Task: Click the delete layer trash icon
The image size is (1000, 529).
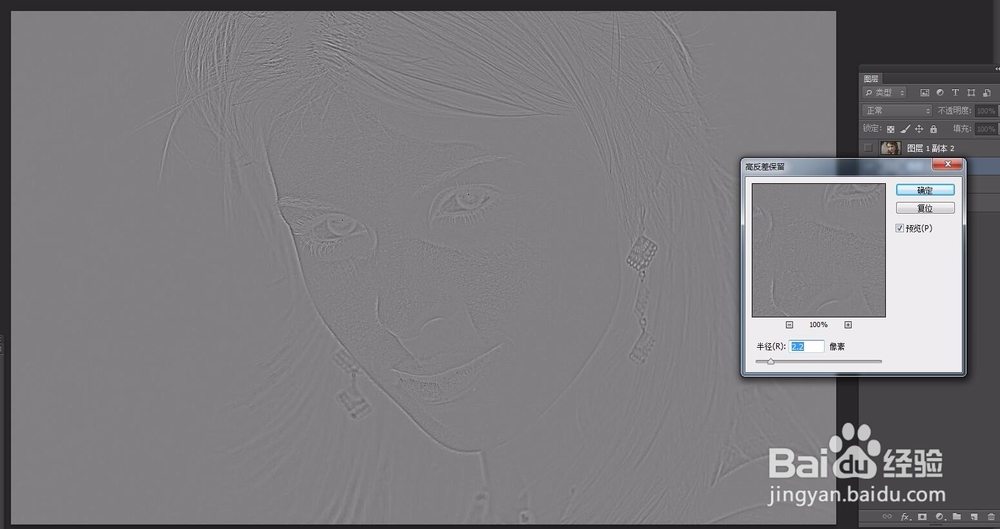Action: [991, 517]
